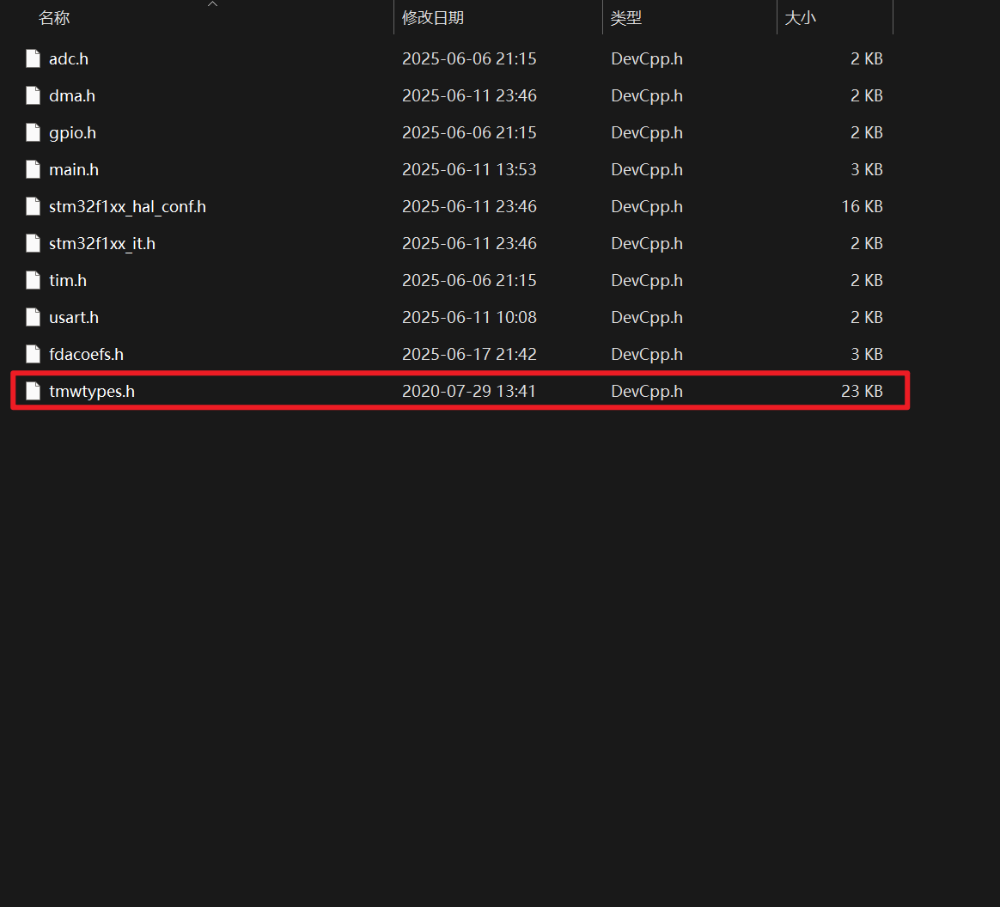This screenshot has width=1000, height=907.
Task: Select the stm32f1xx_it.h file name
Action: [102, 244]
